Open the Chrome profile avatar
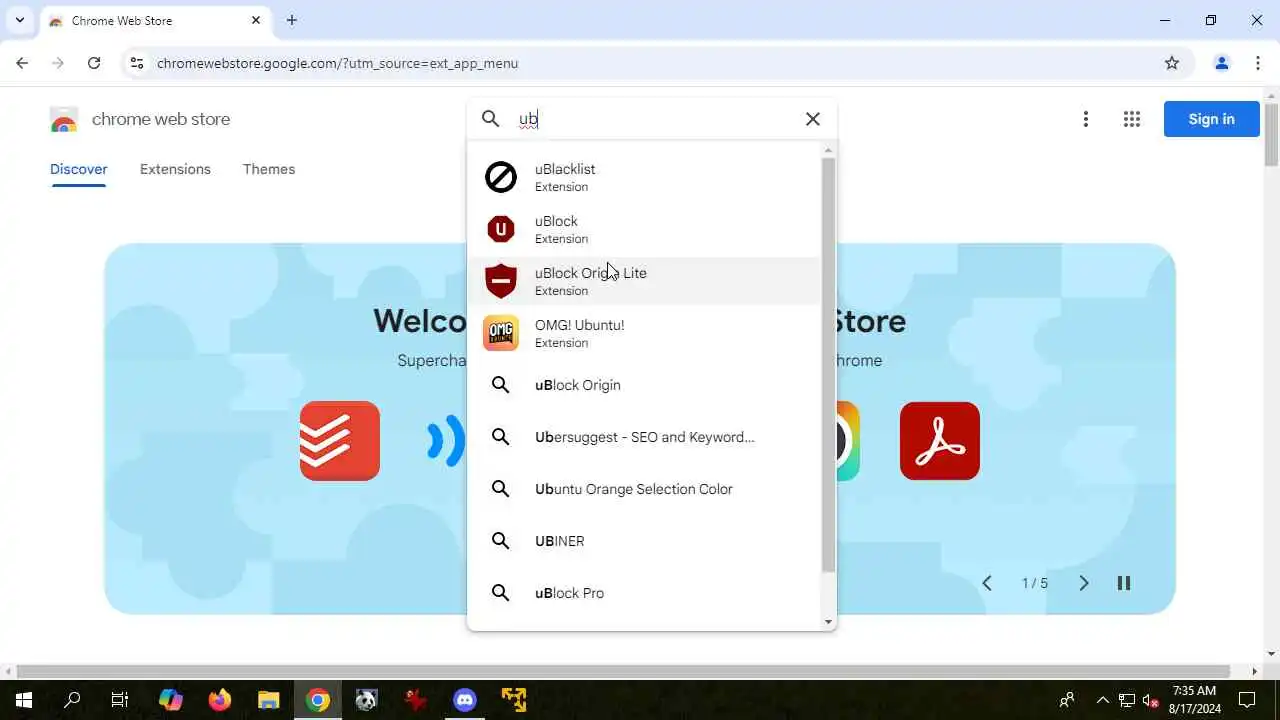Image resolution: width=1280 pixels, height=720 pixels. point(1222,63)
